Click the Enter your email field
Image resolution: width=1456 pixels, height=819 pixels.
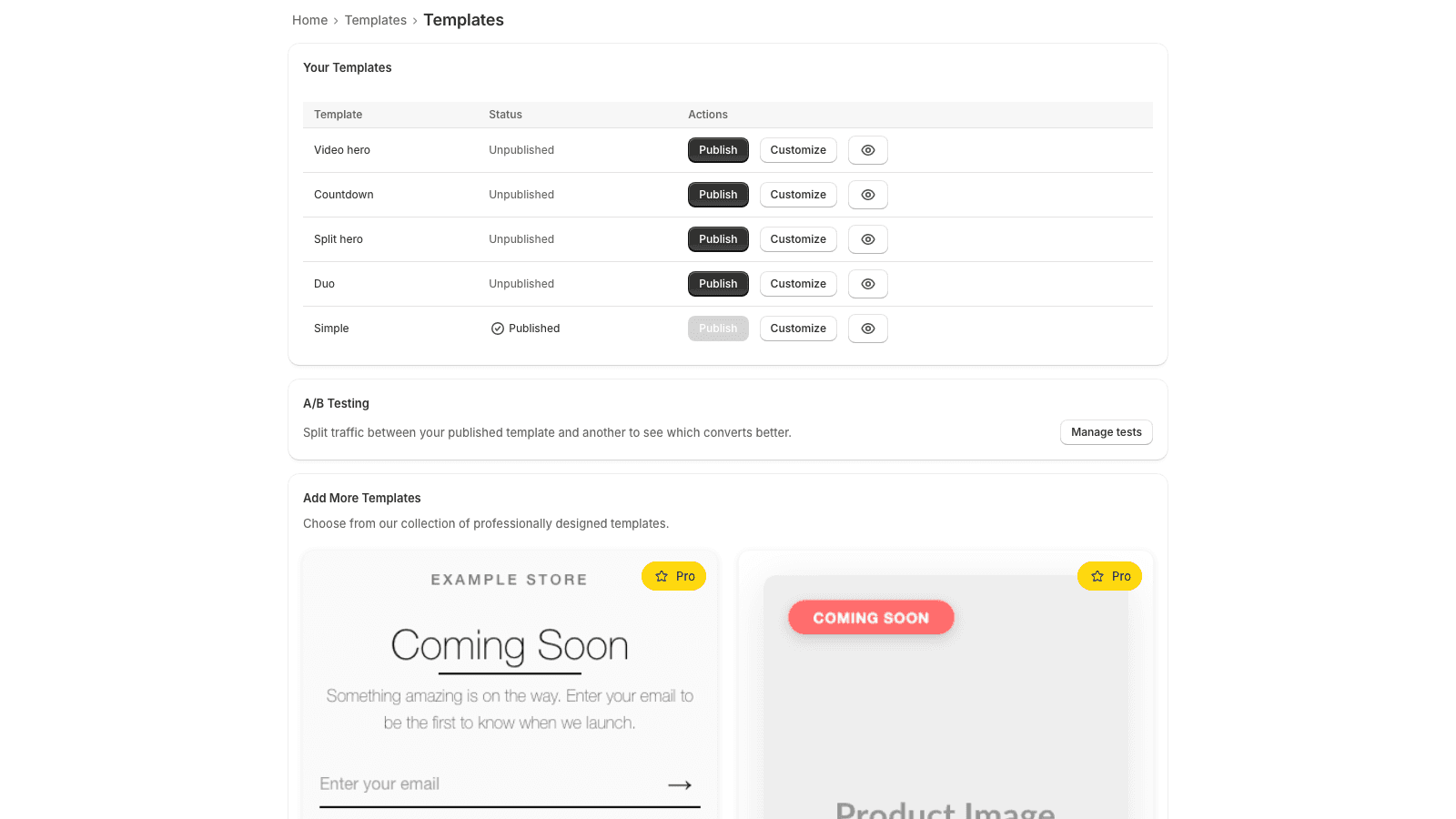pos(510,784)
